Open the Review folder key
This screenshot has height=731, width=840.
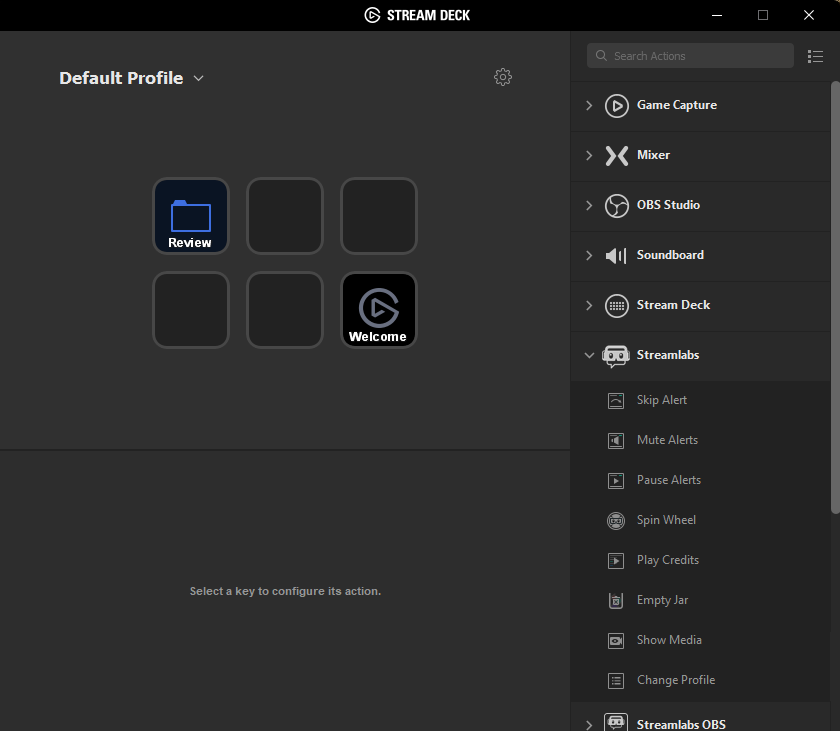[x=191, y=216]
